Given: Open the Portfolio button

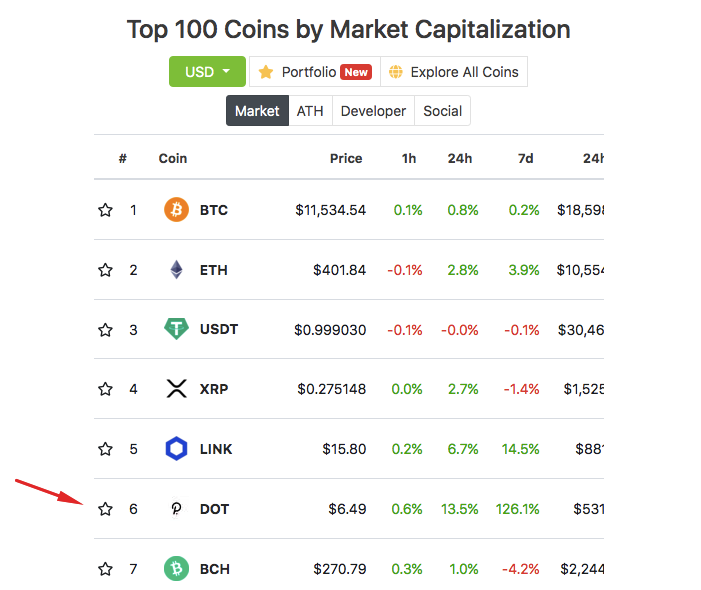Looking at the screenshot, I should point(315,72).
